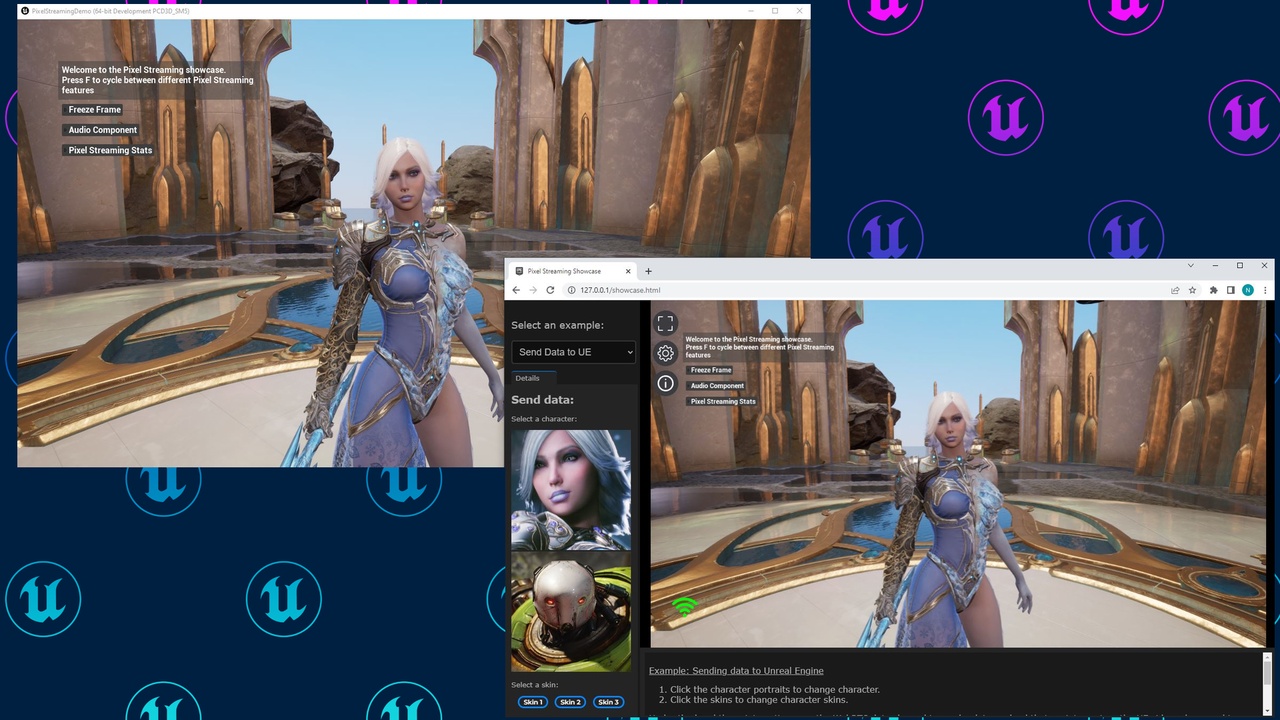Click the instruction line about character portraits
Image resolution: width=1280 pixels, height=720 pixels.
[x=775, y=690]
